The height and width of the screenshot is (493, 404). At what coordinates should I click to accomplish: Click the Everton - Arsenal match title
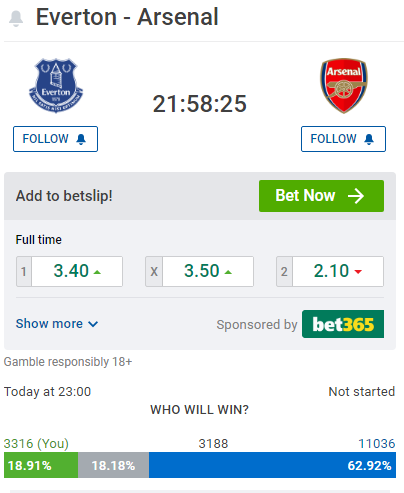point(127,17)
